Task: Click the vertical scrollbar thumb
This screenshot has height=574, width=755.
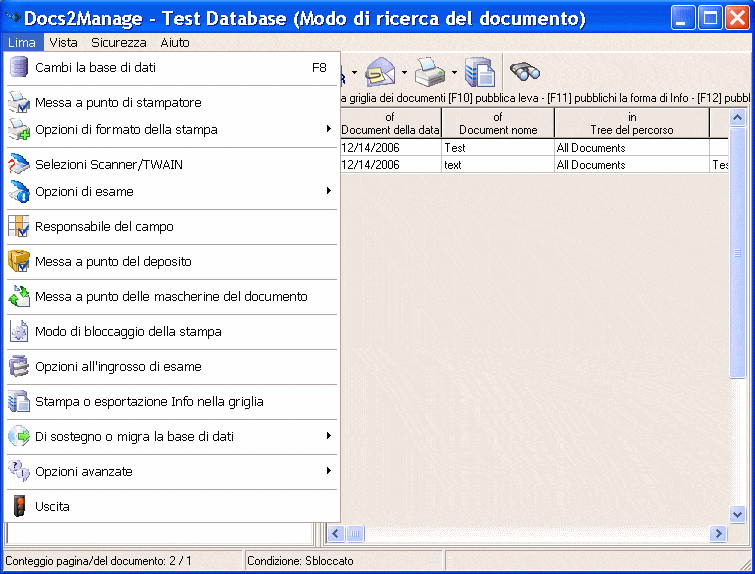Action: [x=737, y=253]
